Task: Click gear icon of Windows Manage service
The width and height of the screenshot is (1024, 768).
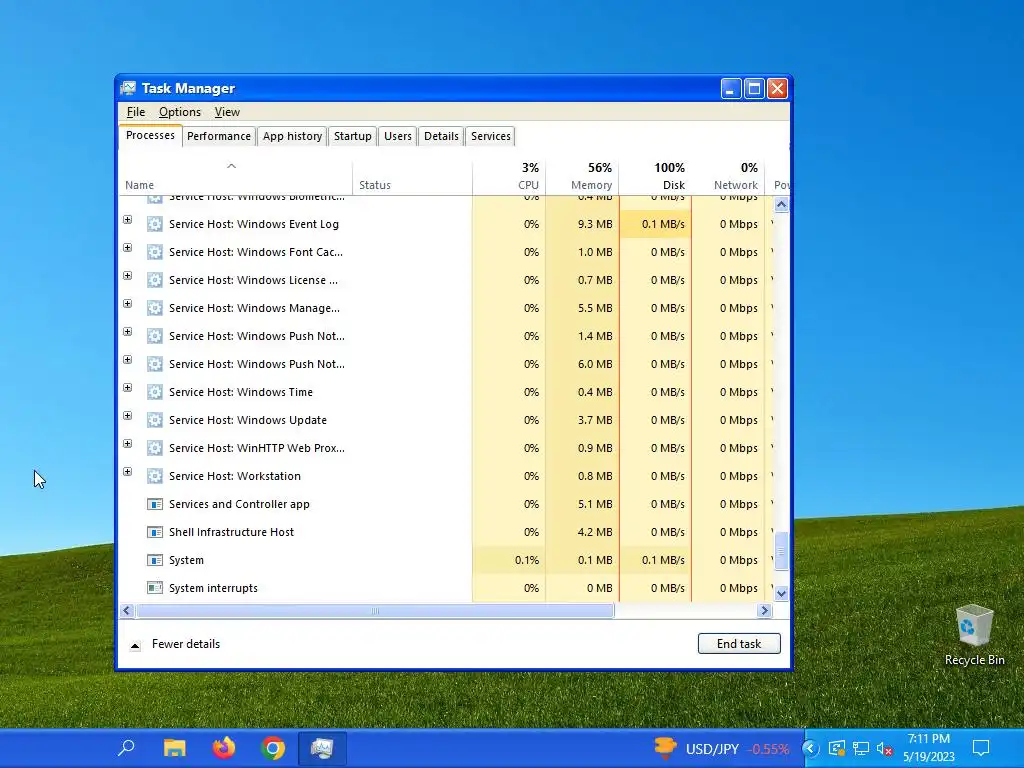Action: pyautogui.click(x=155, y=308)
